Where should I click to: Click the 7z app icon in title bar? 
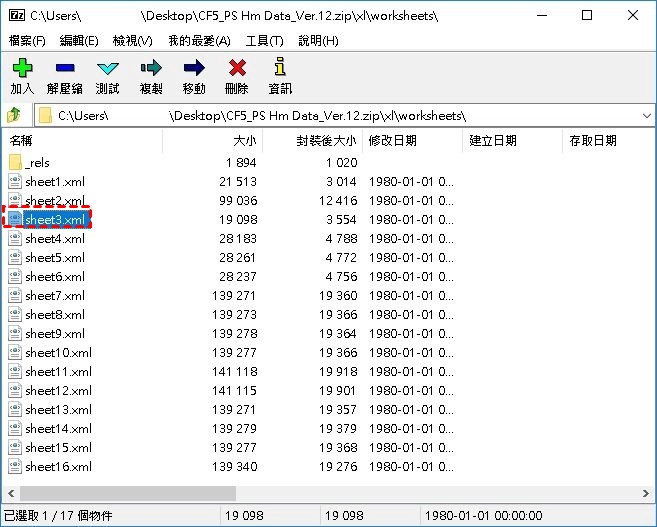coord(17,16)
